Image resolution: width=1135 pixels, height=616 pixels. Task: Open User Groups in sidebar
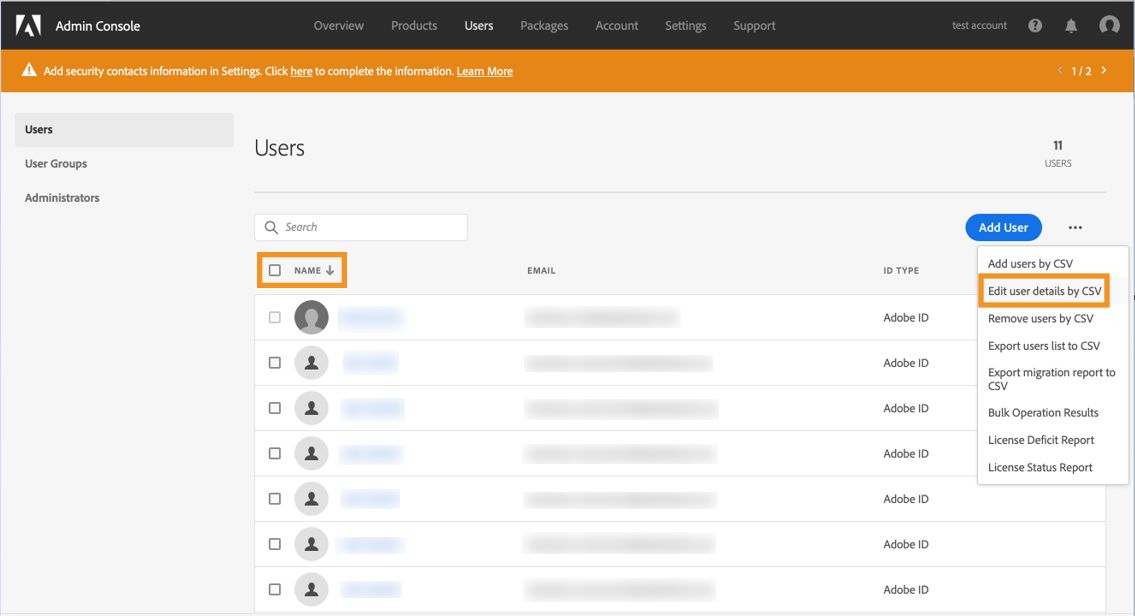coord(56,164)
